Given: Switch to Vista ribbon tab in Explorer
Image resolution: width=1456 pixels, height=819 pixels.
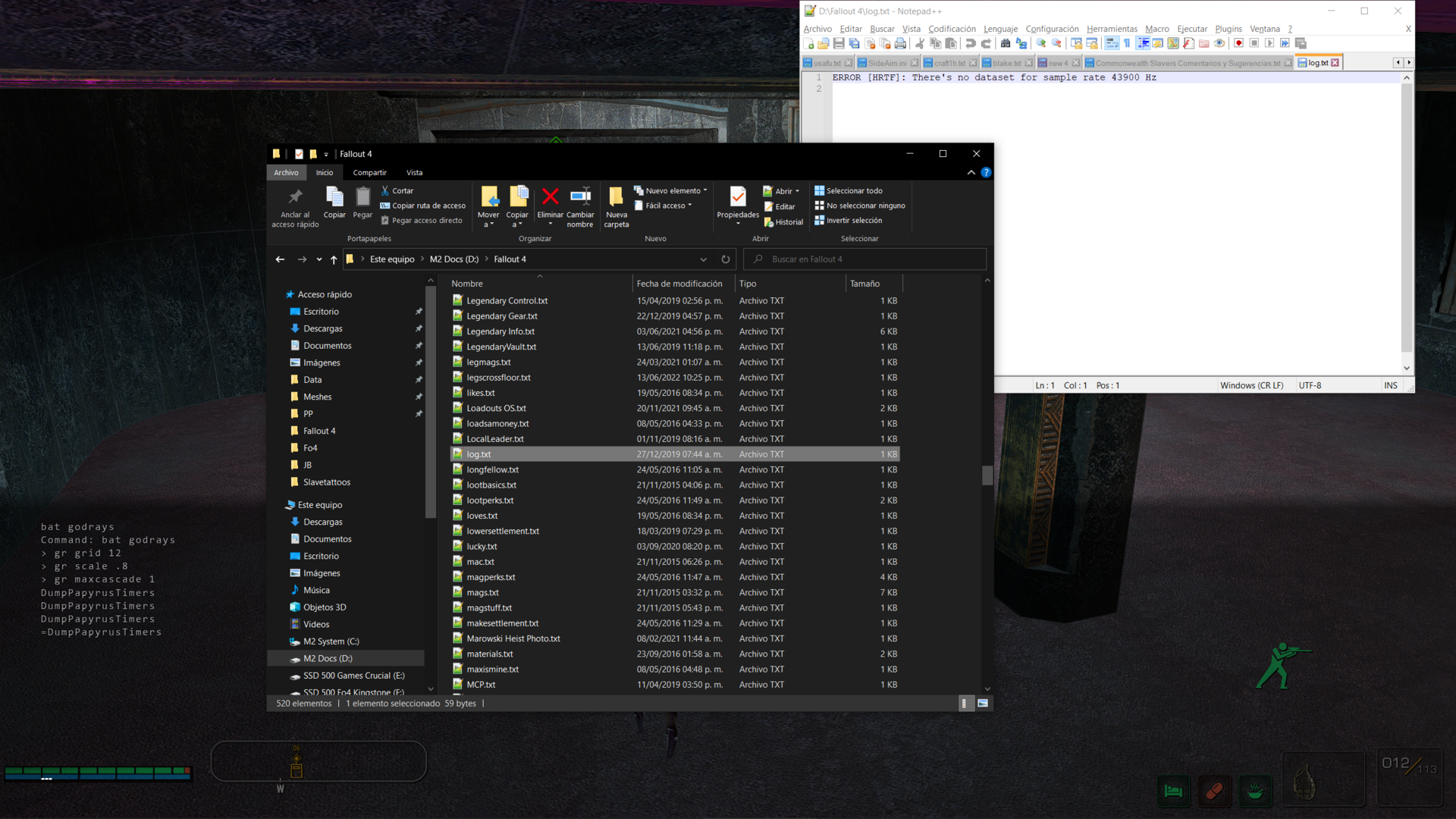Looking at the screenshot, I should pyautogui.click(x=414, y=173).
